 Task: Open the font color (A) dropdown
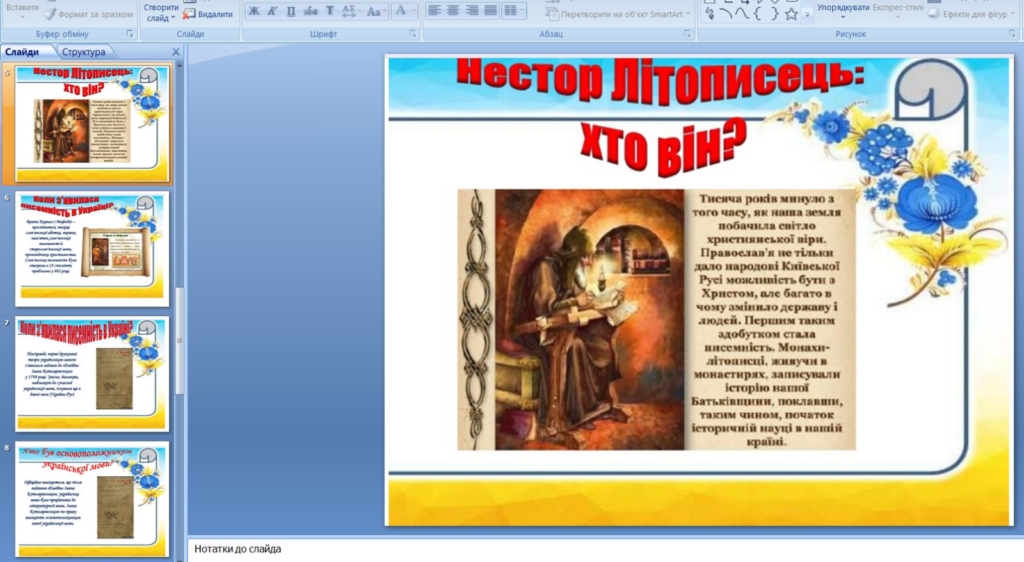(403, 12)
